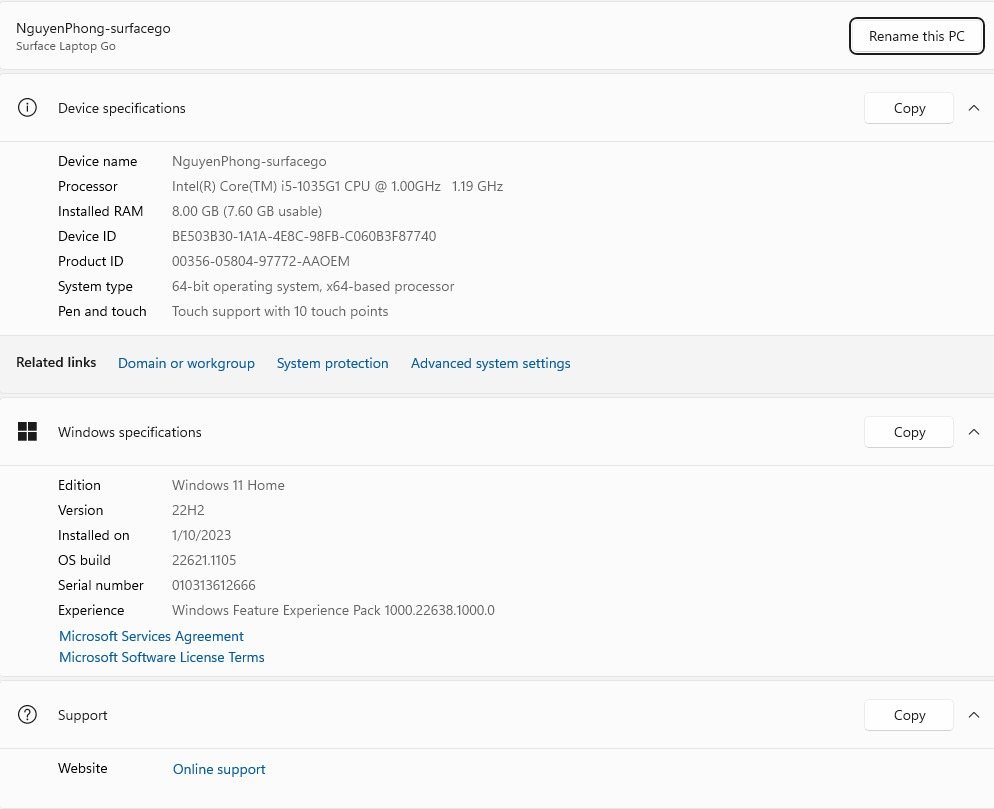Image resolution: width=994 pixels, height=809 pixels.
Task: Select the Product ID value 00356-05804-97772-AAOEM
Action: coord(261,261)
